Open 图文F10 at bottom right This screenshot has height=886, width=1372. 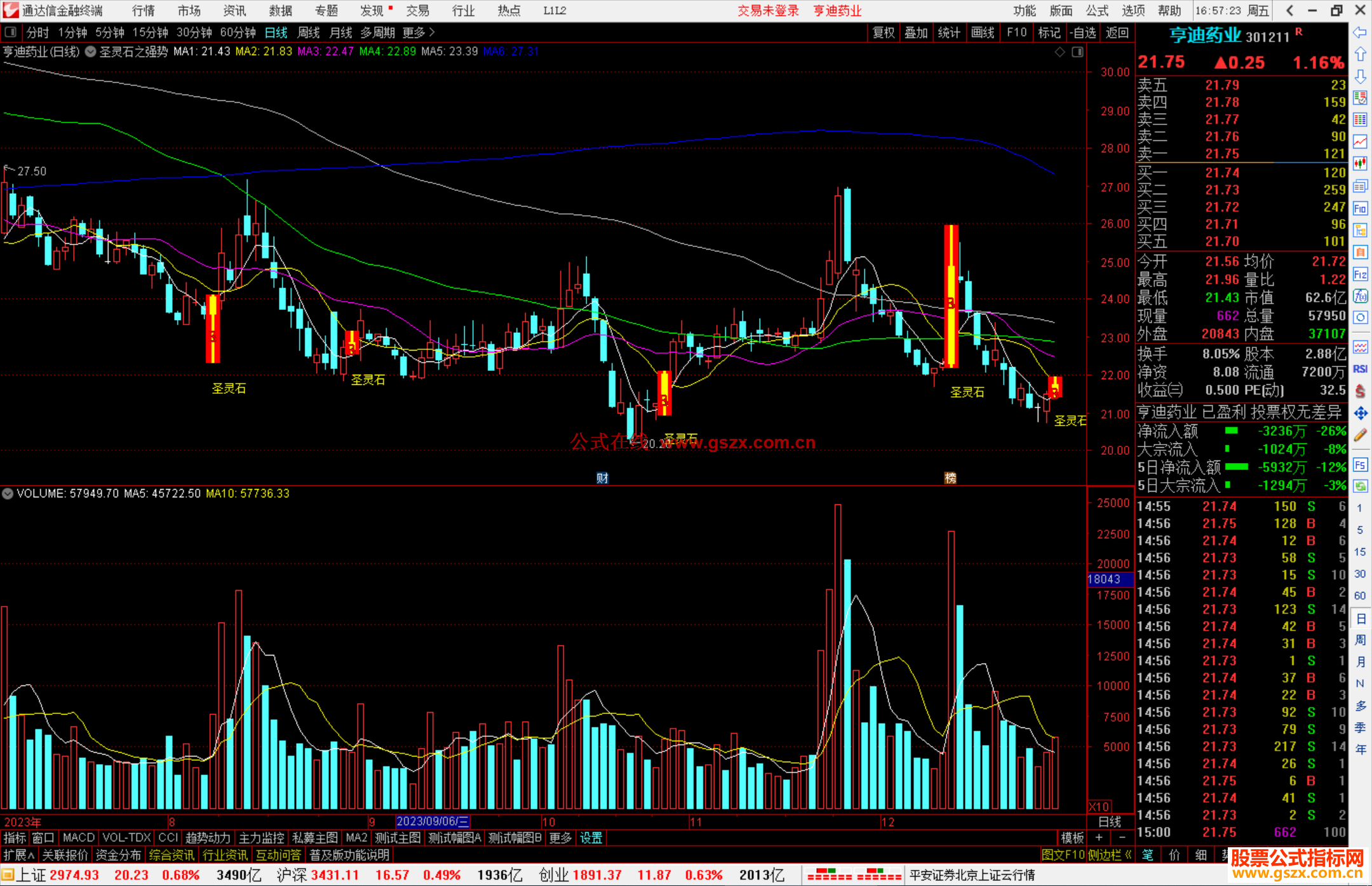(1063, 855)
